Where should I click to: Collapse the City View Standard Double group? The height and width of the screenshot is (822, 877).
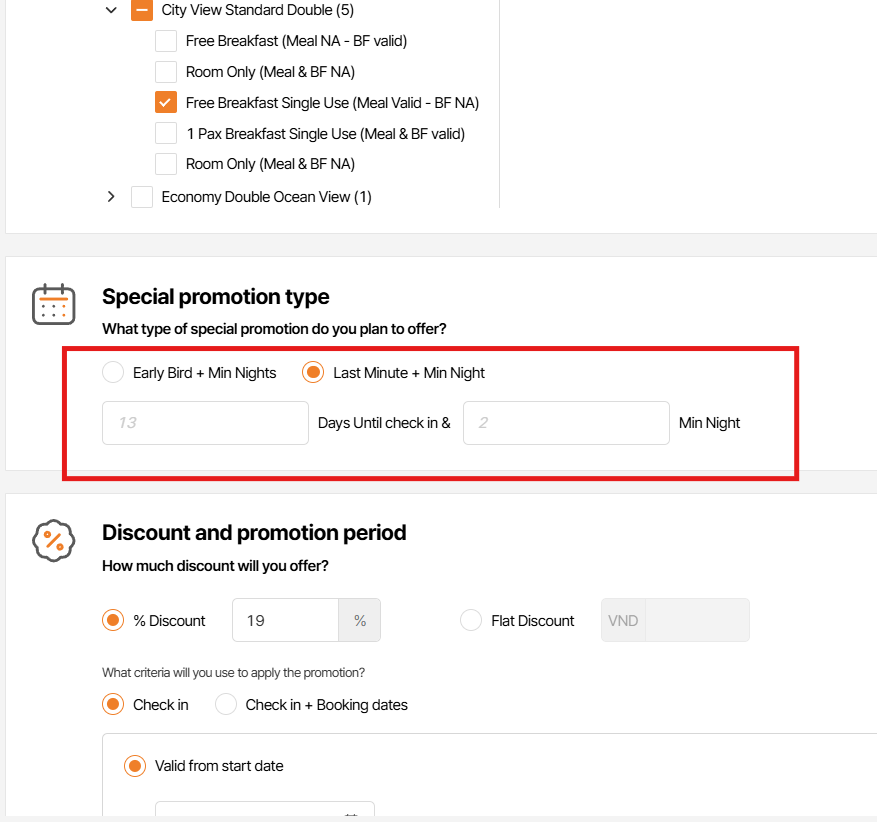pos(111,11)
